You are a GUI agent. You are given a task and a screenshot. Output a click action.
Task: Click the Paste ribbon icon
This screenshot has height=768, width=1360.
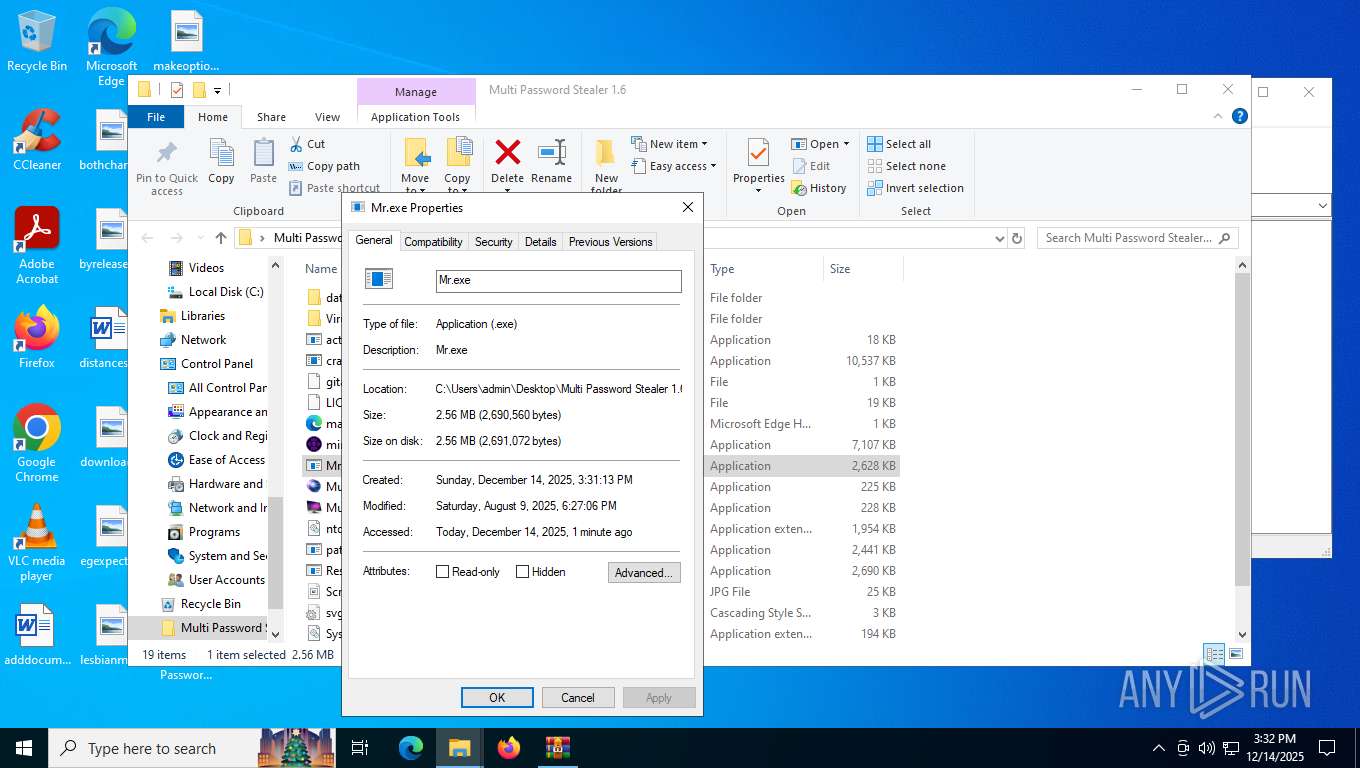(263, 153)
